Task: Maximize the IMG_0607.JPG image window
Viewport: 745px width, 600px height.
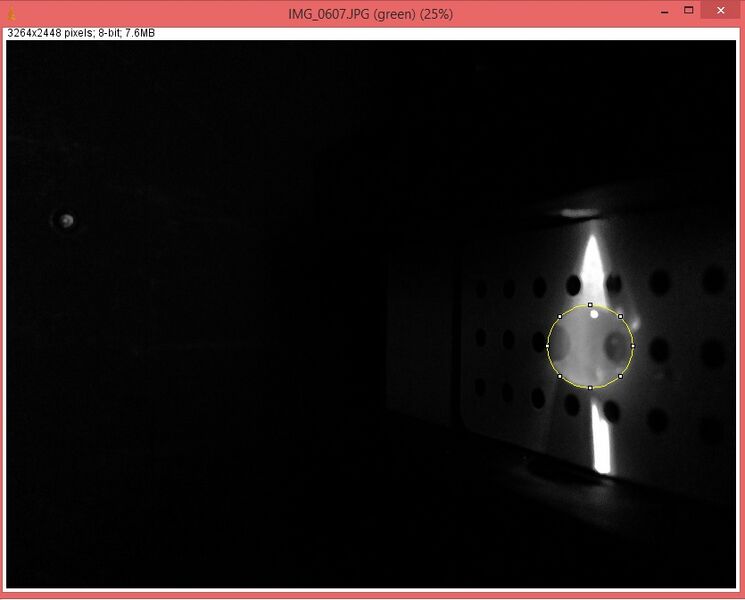Action: point(689,10)
